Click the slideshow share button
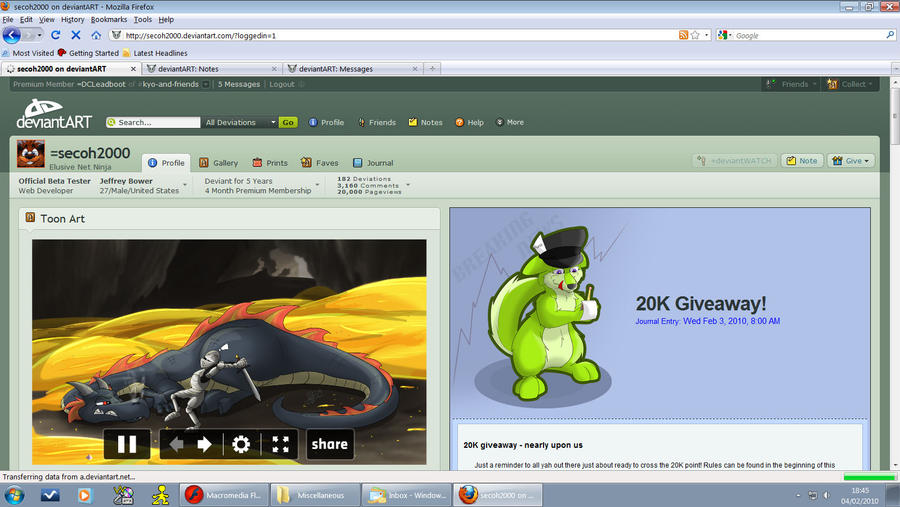900x507 pixels. coord(330,444)
